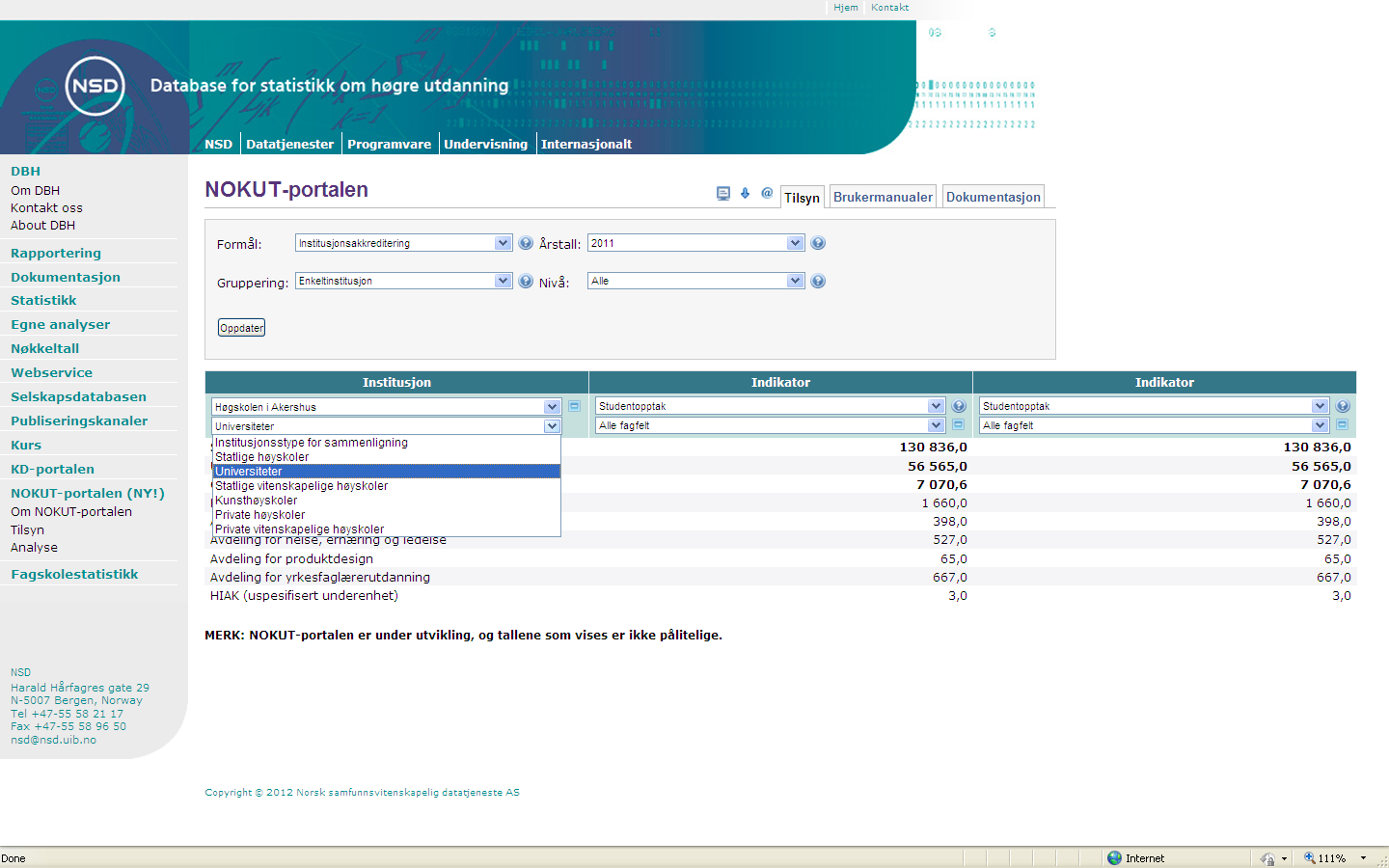Choose Private vitenskapelige høyskoler option
This screenshot has height=868, width=1389.
[x=386, y=529]
